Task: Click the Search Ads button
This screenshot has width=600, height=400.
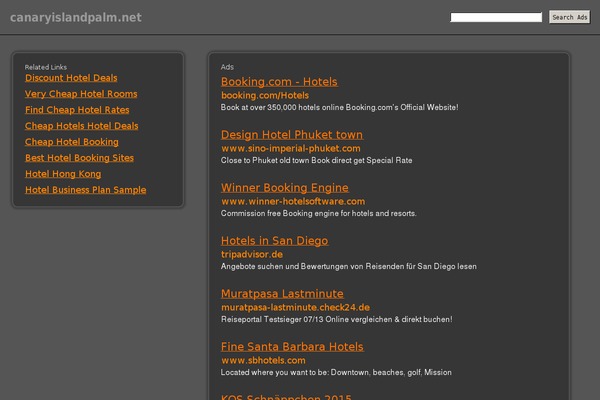Action: [x=569, y=17]
